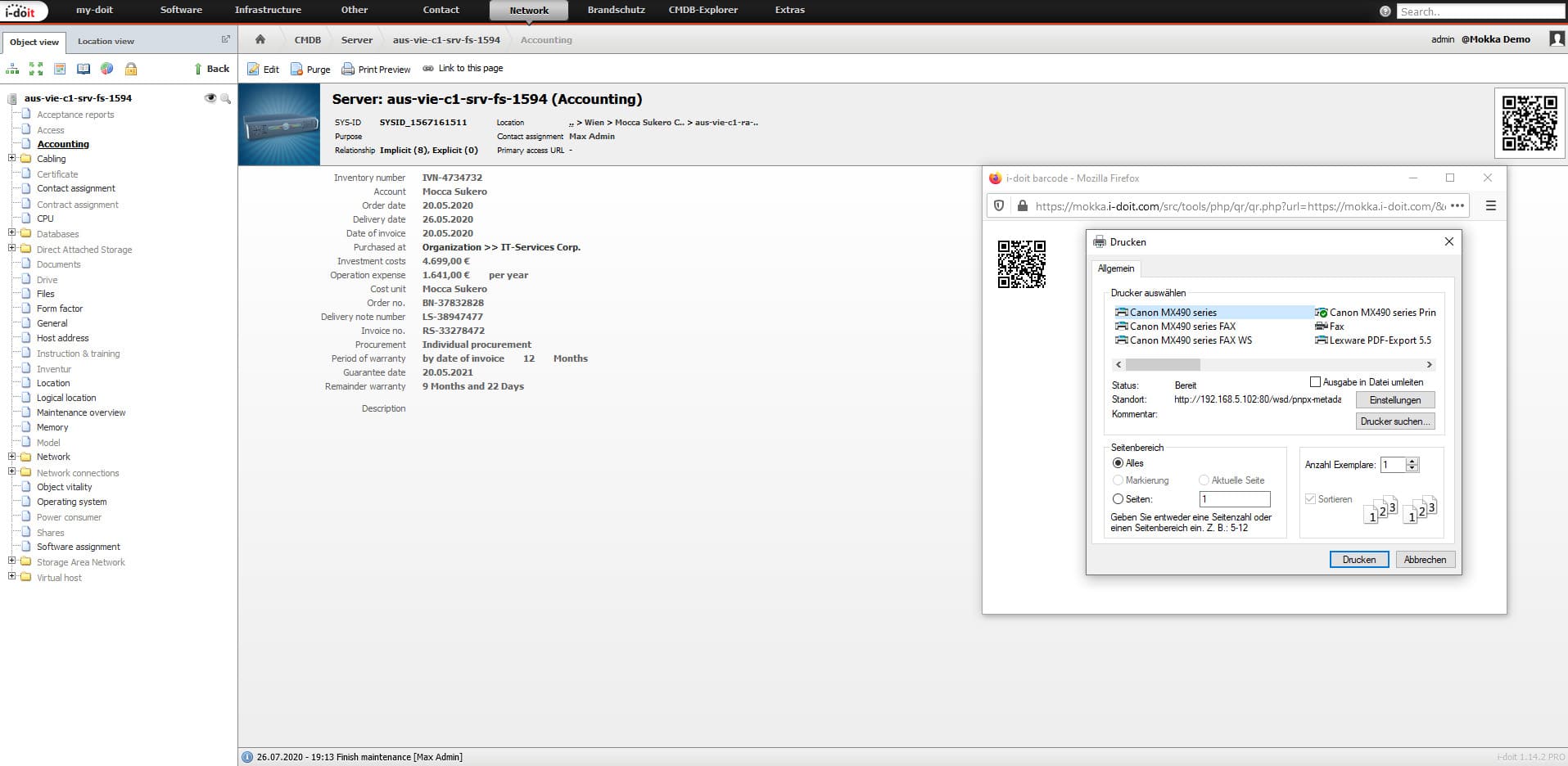Expand the Storage Area Network node
Viewport: 1568px width, 766px height.
click(11, 562)
